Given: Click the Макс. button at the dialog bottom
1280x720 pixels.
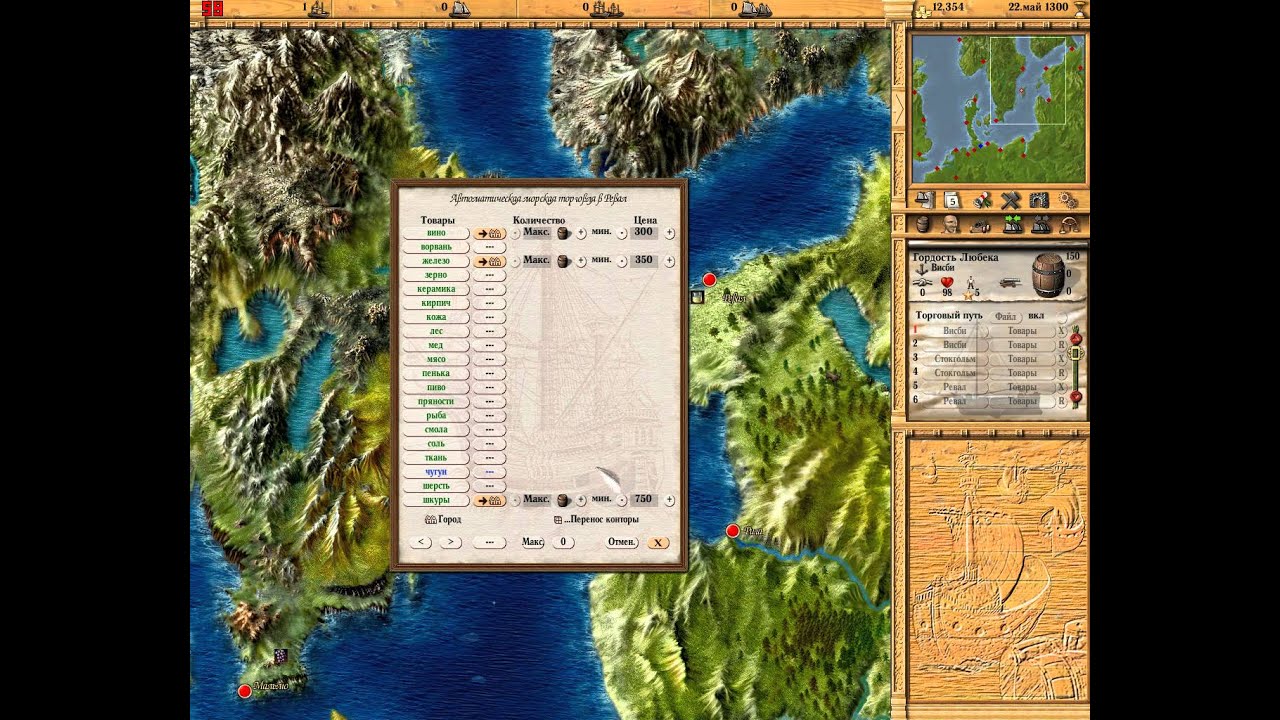Looking at the screenshot, I should click(533, 542).
